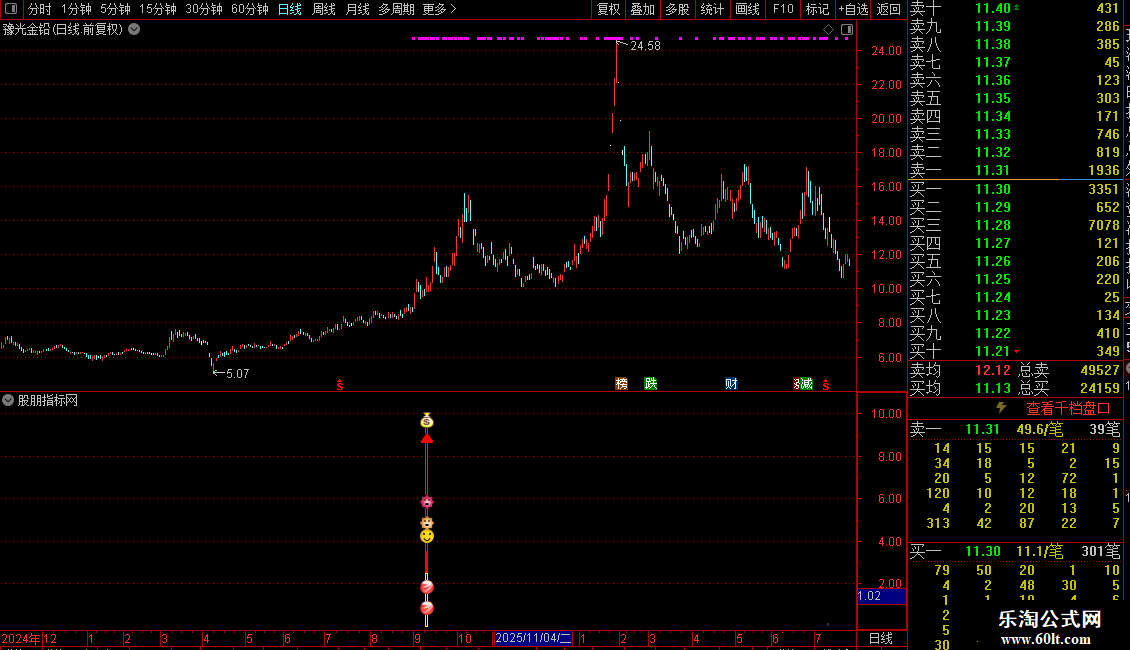
Task: Activate the 画线 drawing tool
Action: [747, 9]
